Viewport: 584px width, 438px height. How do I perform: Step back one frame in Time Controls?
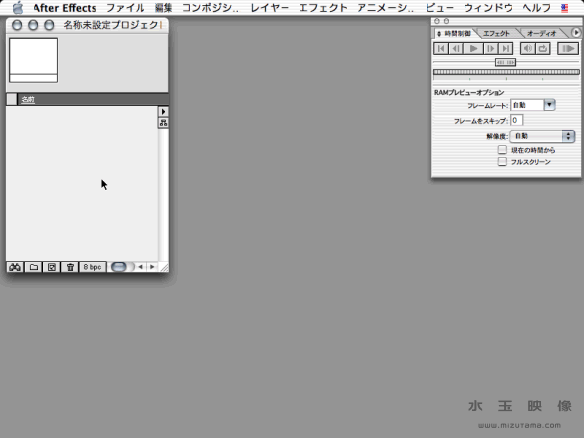[x=456, y=48]
